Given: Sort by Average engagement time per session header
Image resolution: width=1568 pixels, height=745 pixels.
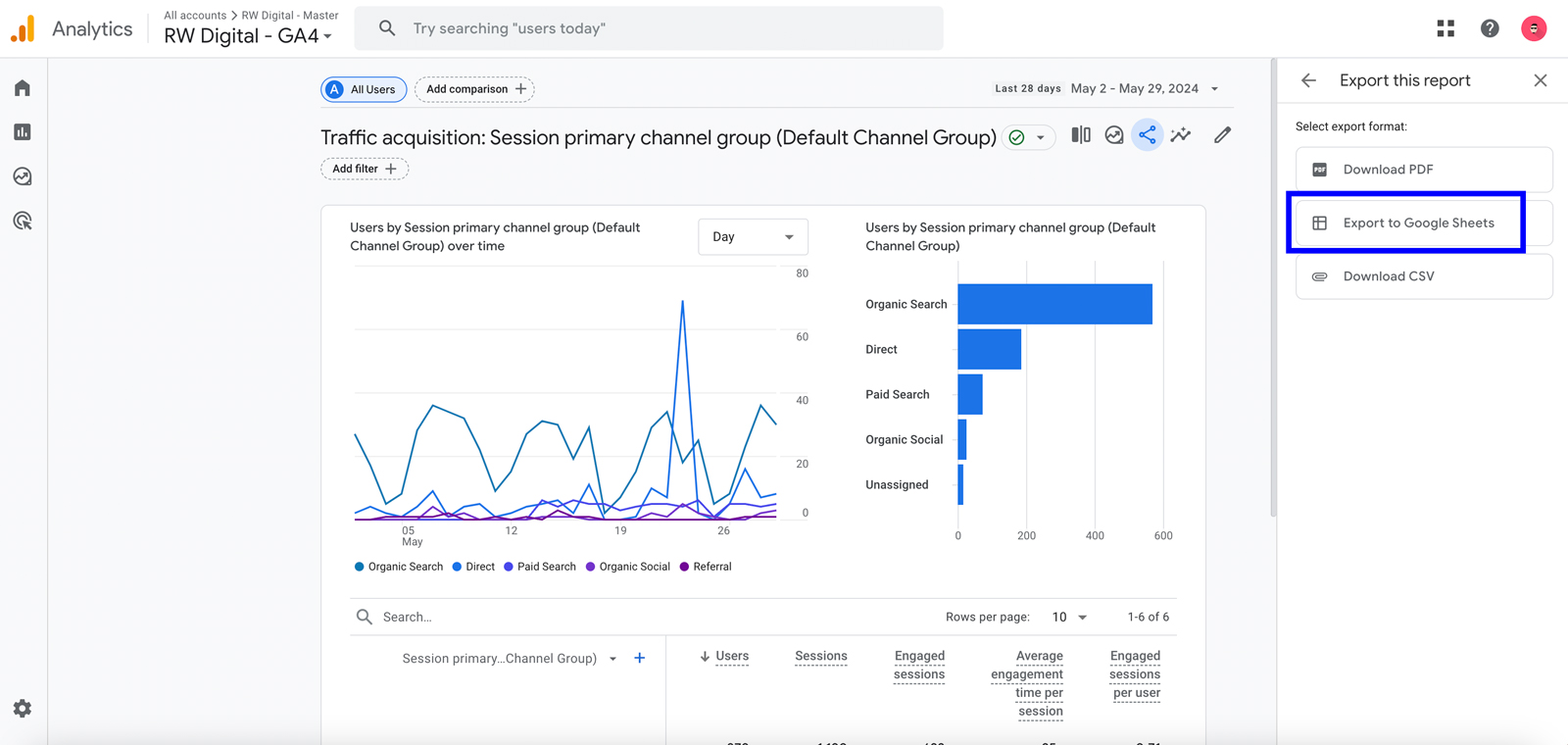Looking at the screenshot, I should pos(1027,683).
